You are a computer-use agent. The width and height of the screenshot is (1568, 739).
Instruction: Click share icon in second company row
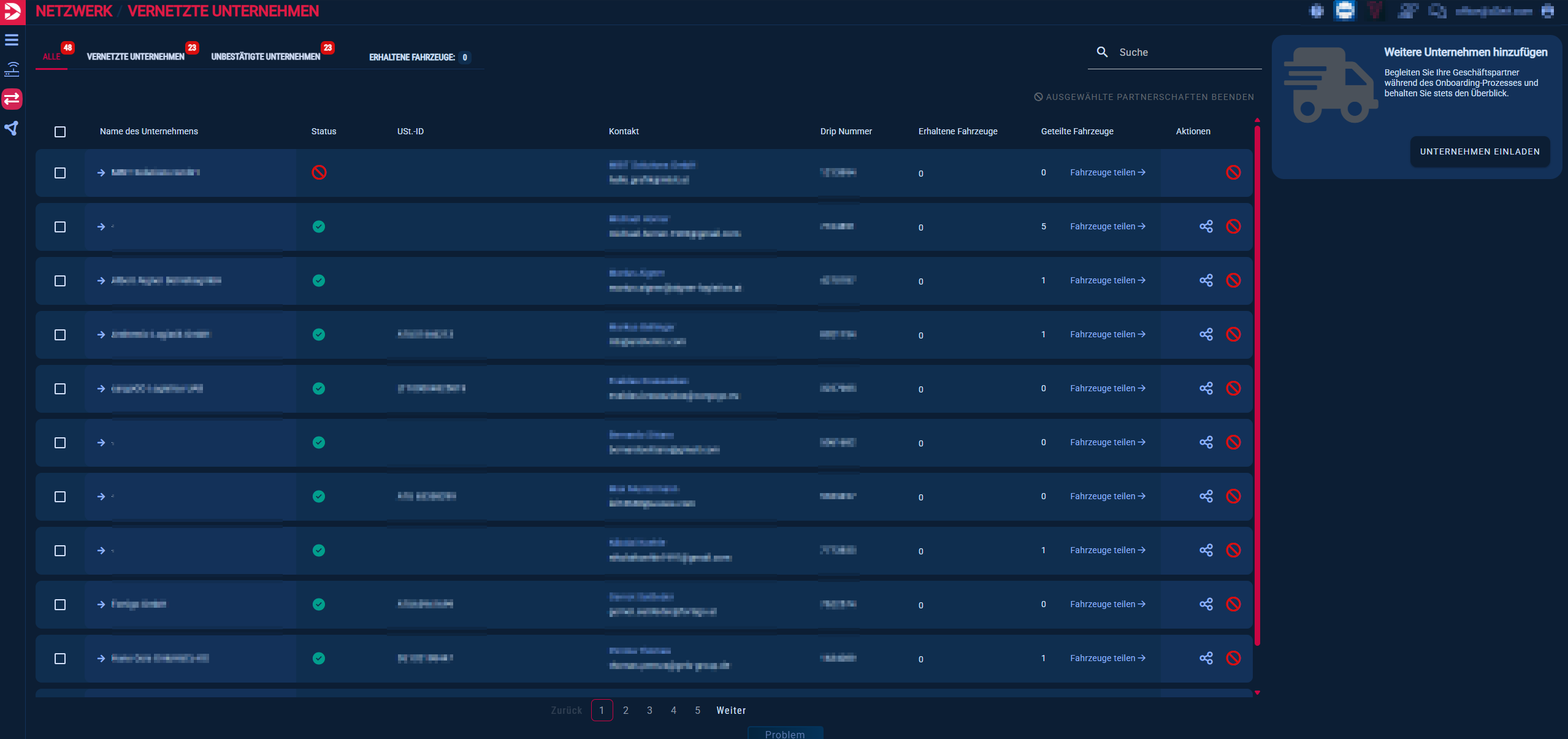coord(1206,226)
